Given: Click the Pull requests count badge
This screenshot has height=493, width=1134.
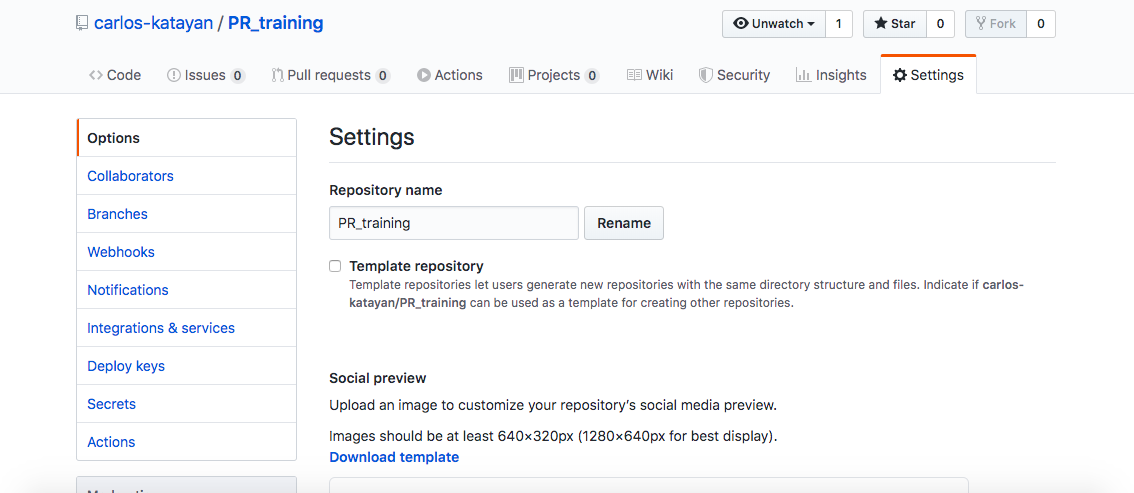Looking at the screenshot, I should tap(383, 75).
